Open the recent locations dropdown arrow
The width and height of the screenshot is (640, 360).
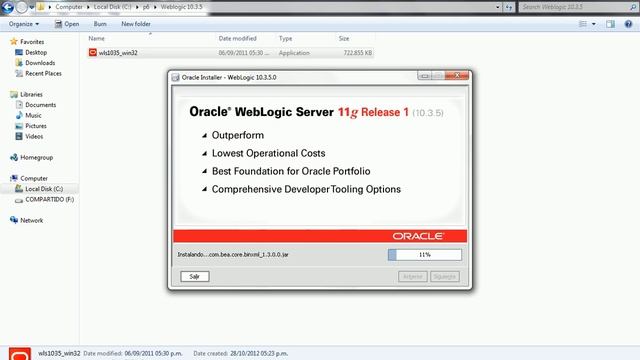click(x=31, y=7)
